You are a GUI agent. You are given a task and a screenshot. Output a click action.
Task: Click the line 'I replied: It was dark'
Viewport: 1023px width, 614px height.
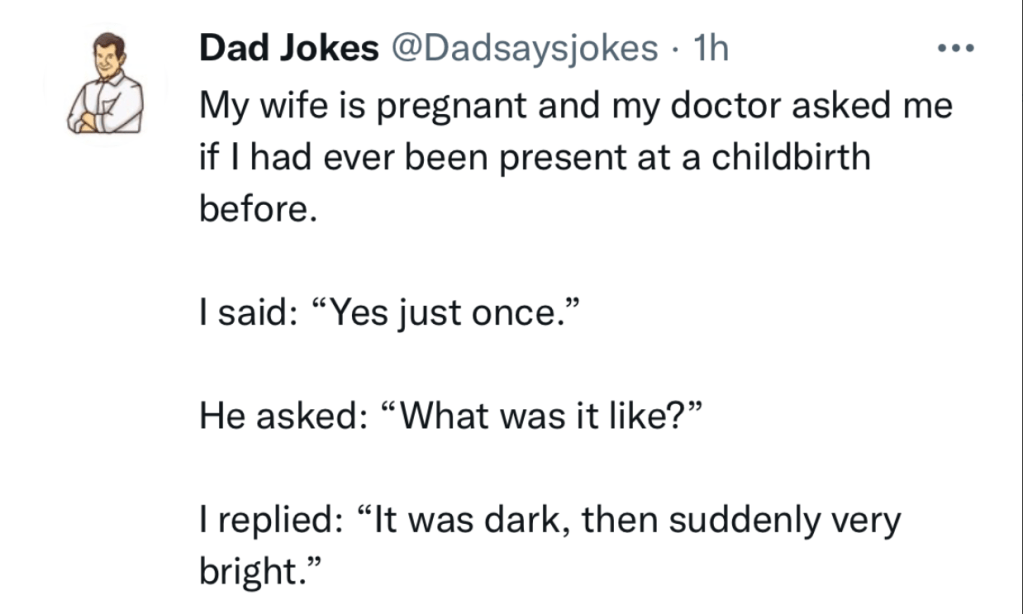(x=550, y=521)
